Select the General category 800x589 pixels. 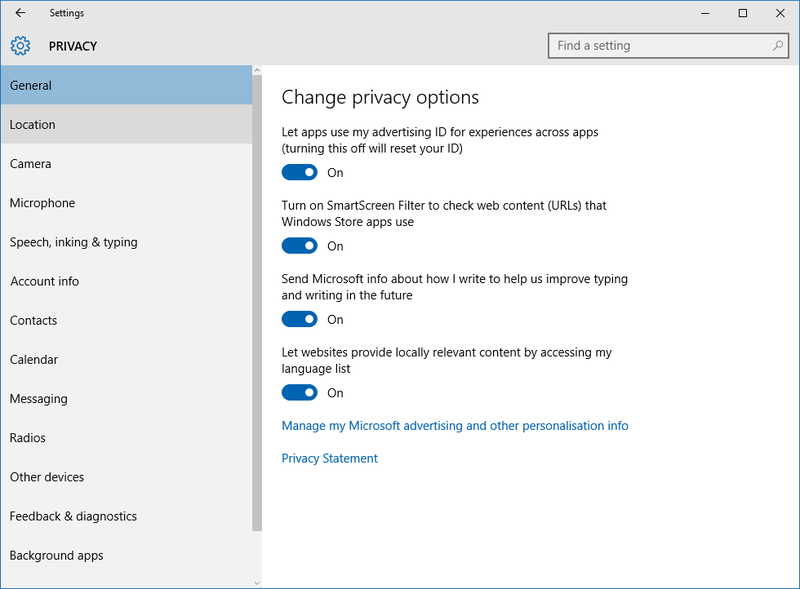127,85
